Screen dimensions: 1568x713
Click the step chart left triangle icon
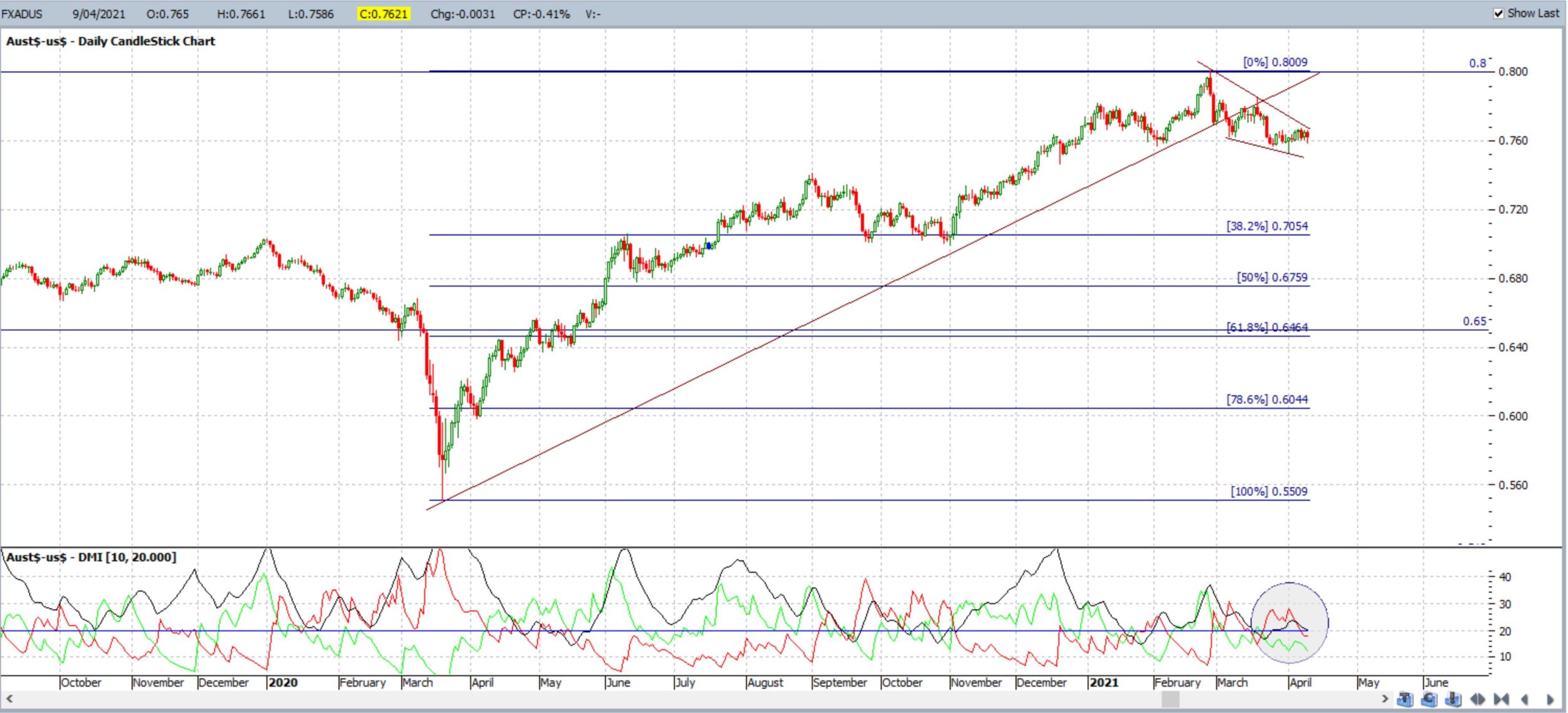click(1525, 699)
